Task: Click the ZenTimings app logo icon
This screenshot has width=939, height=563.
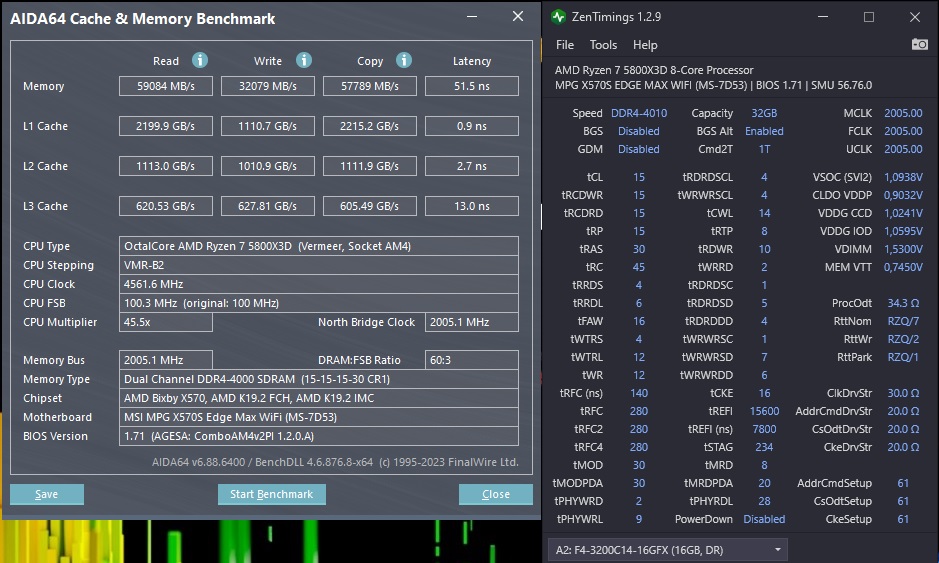Action: tap(558, 17)
